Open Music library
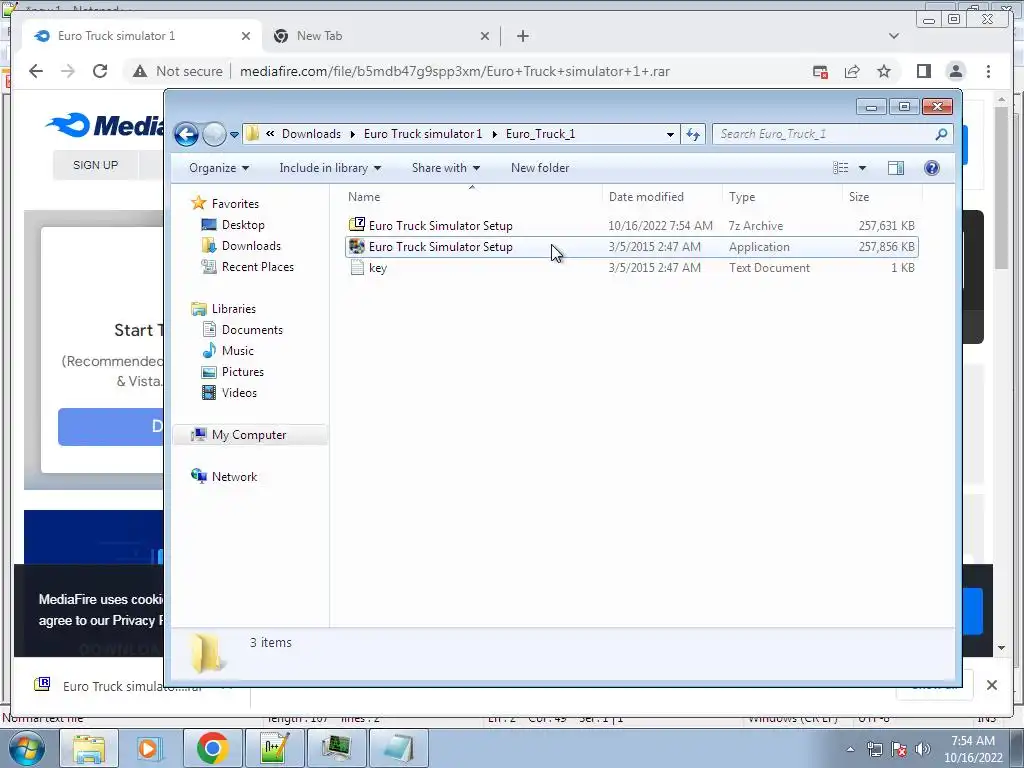1024x768 pixels. (237, 351)
